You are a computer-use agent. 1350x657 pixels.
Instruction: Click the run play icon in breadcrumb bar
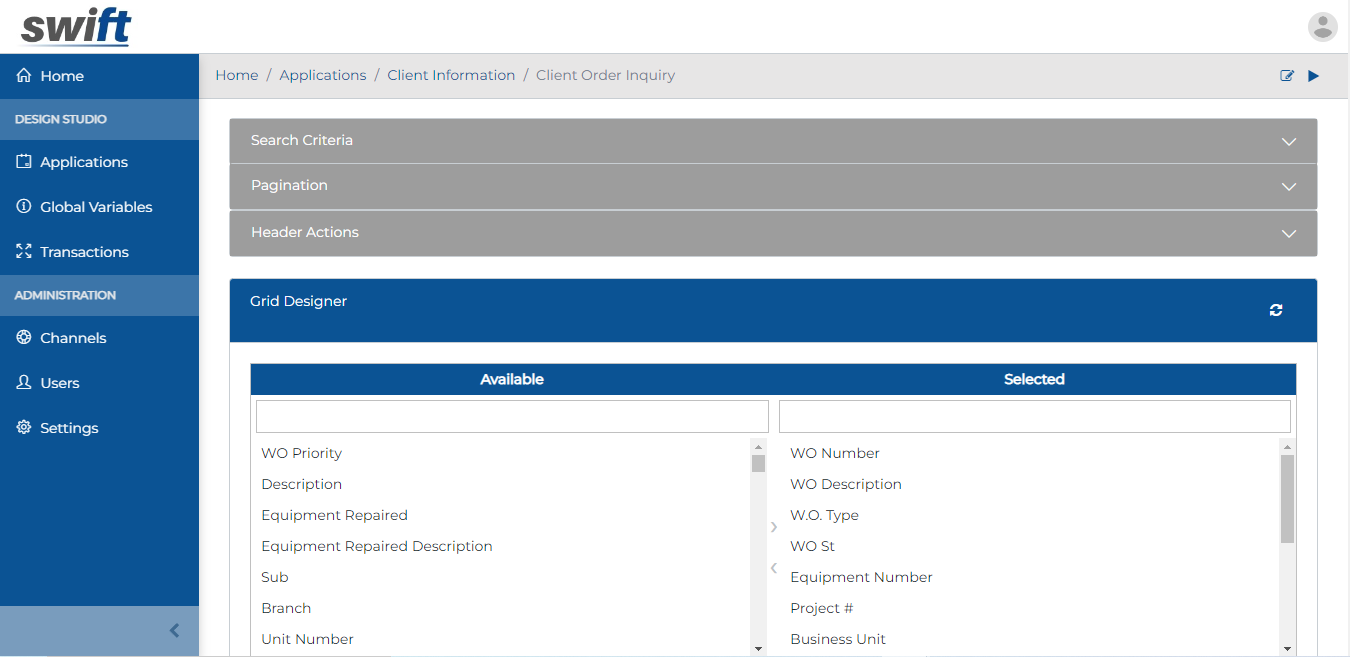[1314, 76]
